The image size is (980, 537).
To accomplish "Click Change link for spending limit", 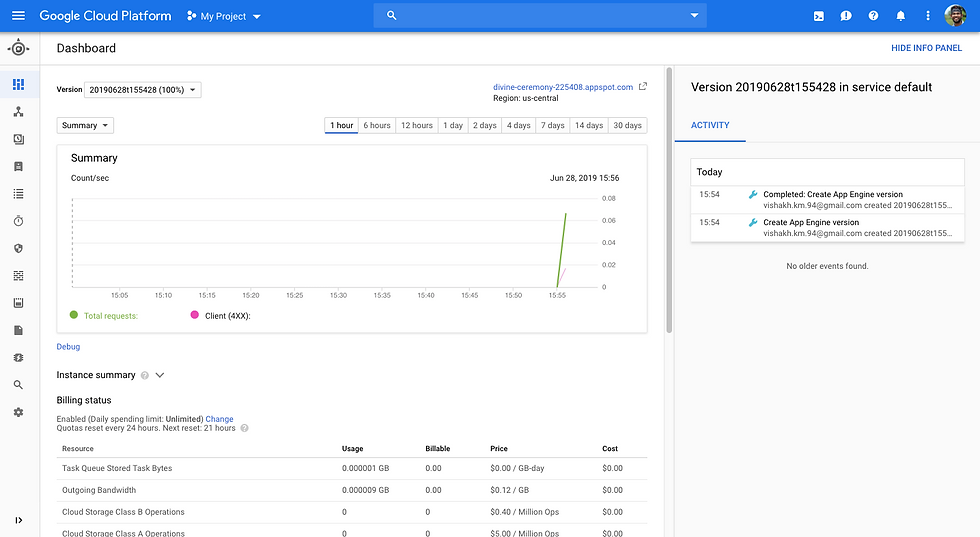I will (x=219, y=419).
